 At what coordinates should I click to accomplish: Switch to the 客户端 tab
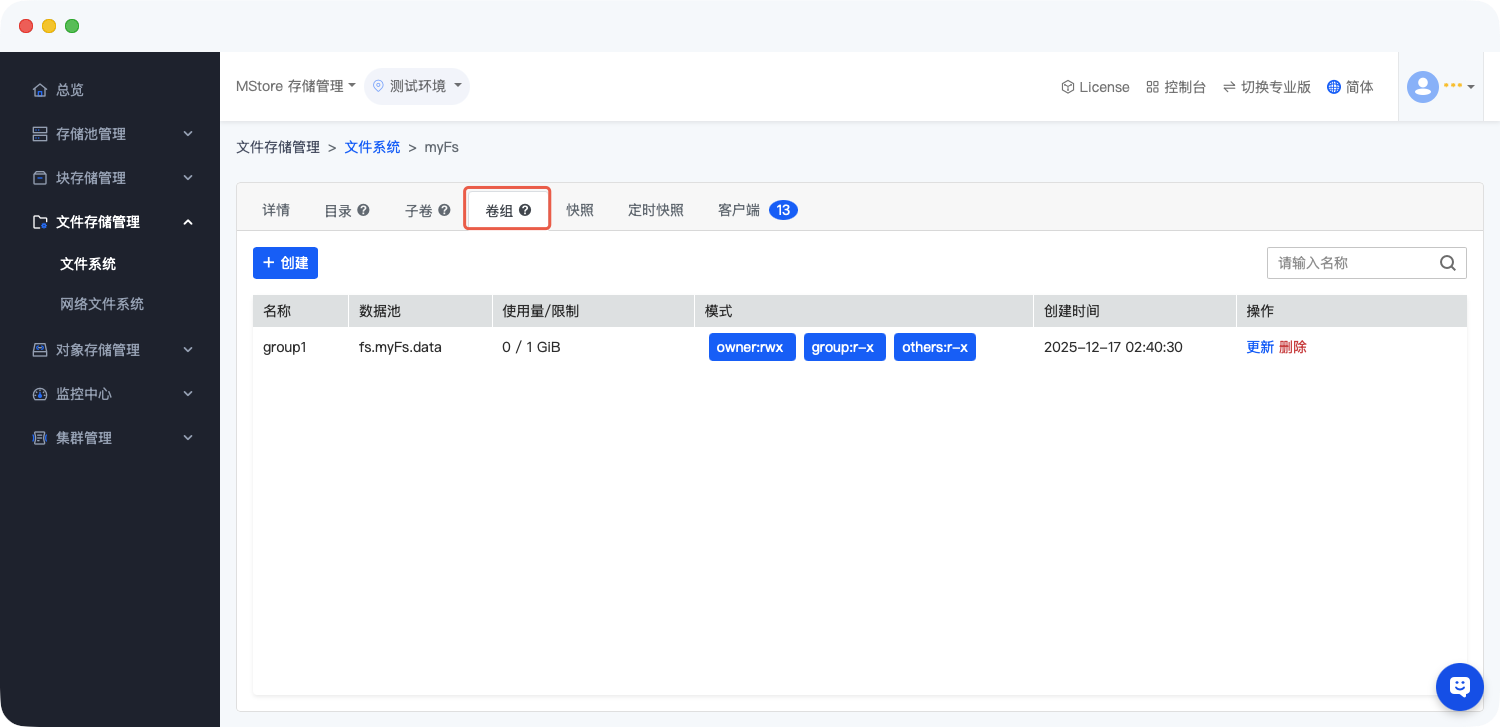(739, 210)
